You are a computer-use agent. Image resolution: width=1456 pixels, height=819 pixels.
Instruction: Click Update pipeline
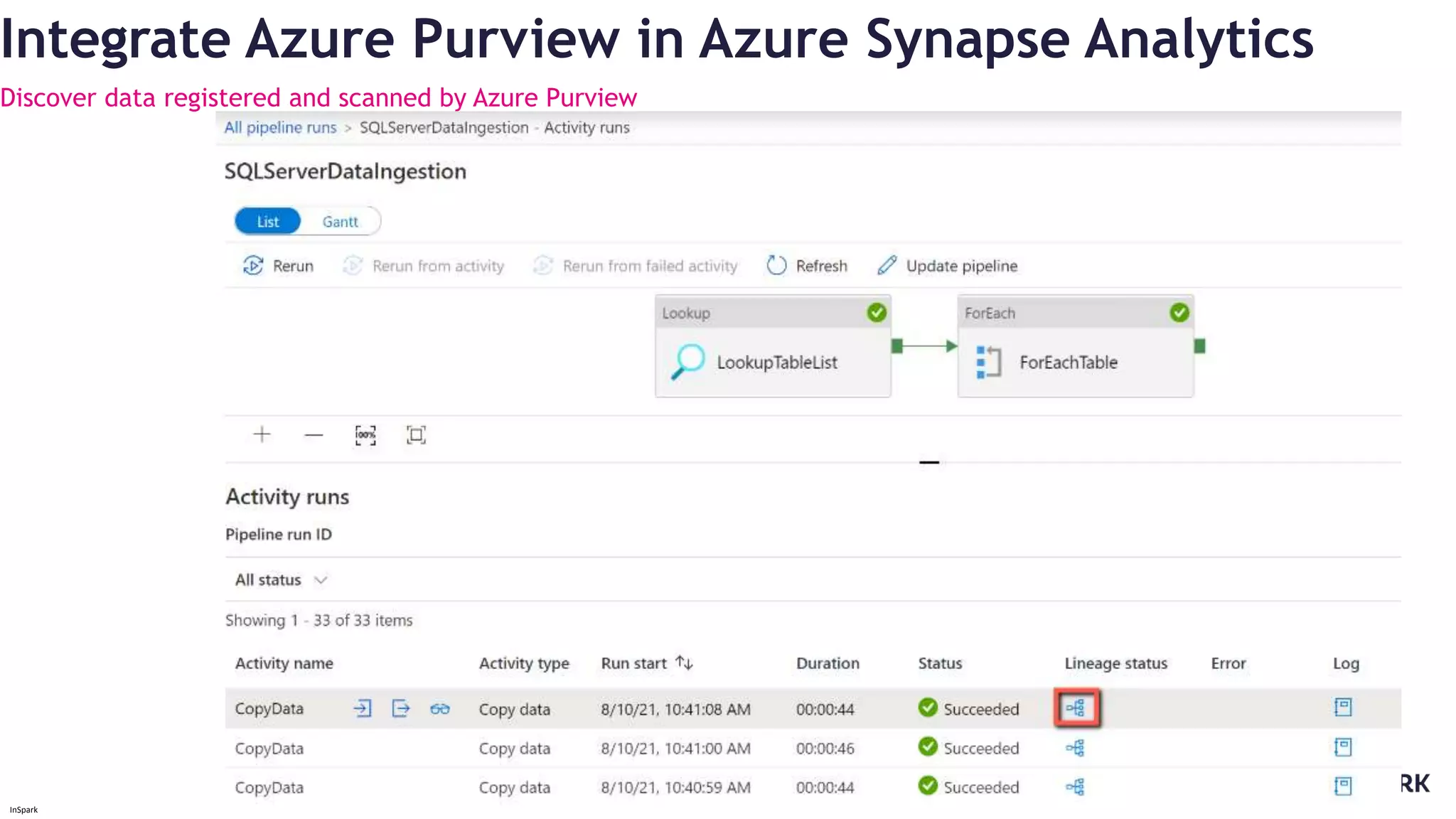(947, 266)
